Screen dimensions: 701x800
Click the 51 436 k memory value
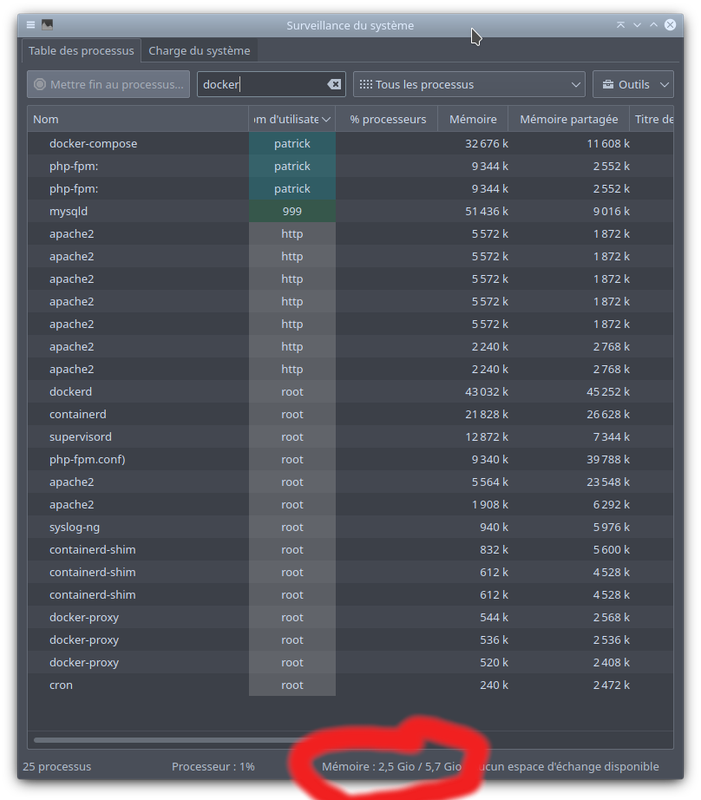click(x=486, y=211)
